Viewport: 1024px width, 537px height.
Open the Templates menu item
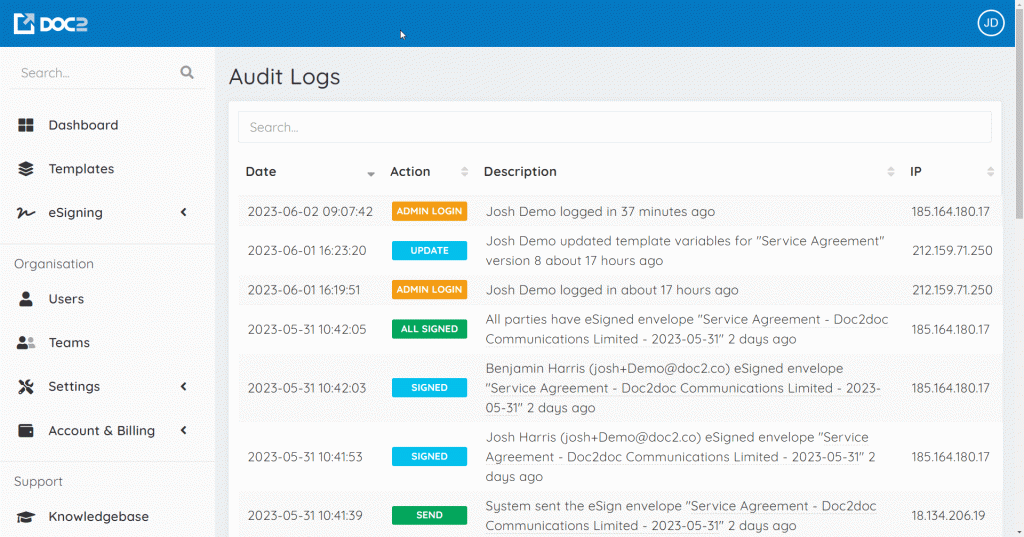(x=81, y=169)
